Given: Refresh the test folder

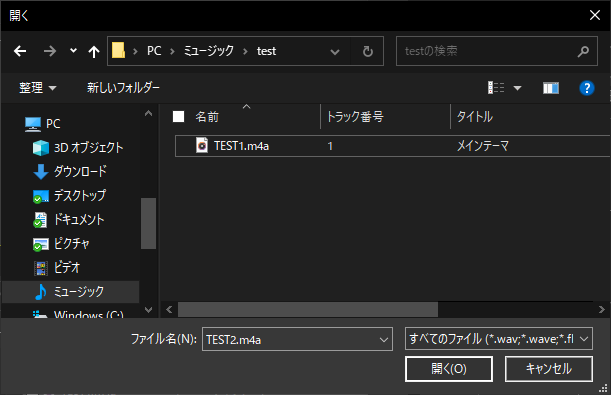Looking at the screenshot, I should (367, 51).
